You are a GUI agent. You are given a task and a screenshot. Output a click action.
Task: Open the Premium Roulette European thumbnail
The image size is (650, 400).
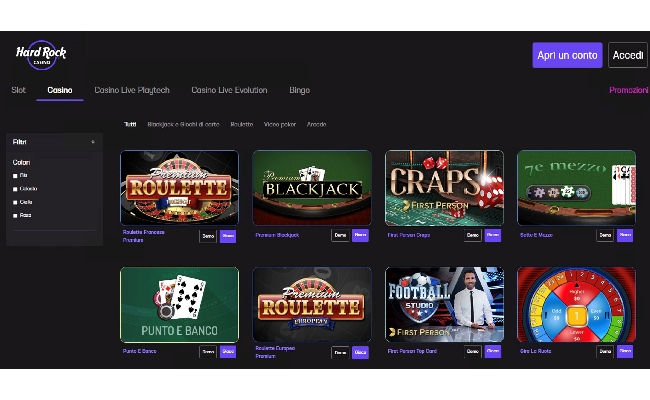coord(312,305)
